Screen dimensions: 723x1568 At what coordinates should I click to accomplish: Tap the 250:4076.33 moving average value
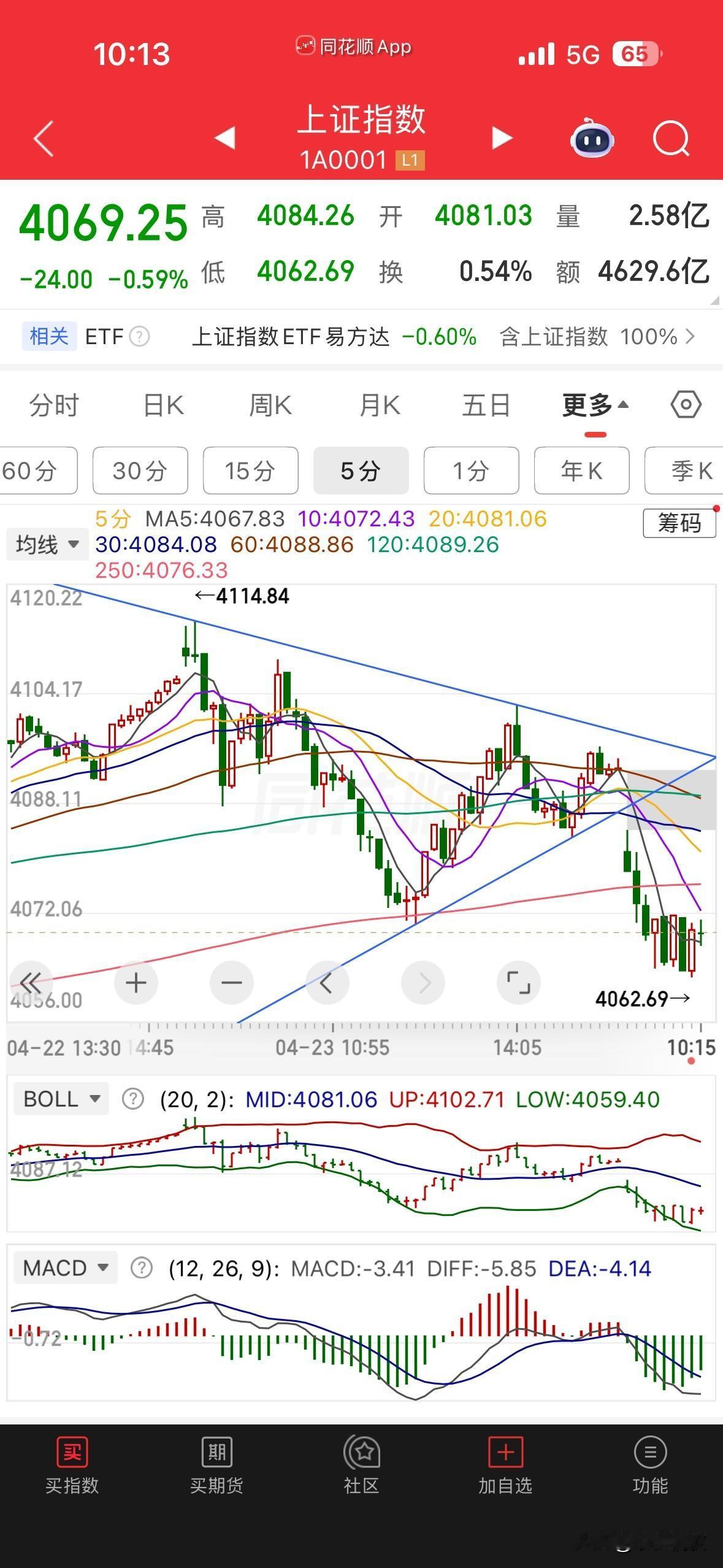click(162, 571)
